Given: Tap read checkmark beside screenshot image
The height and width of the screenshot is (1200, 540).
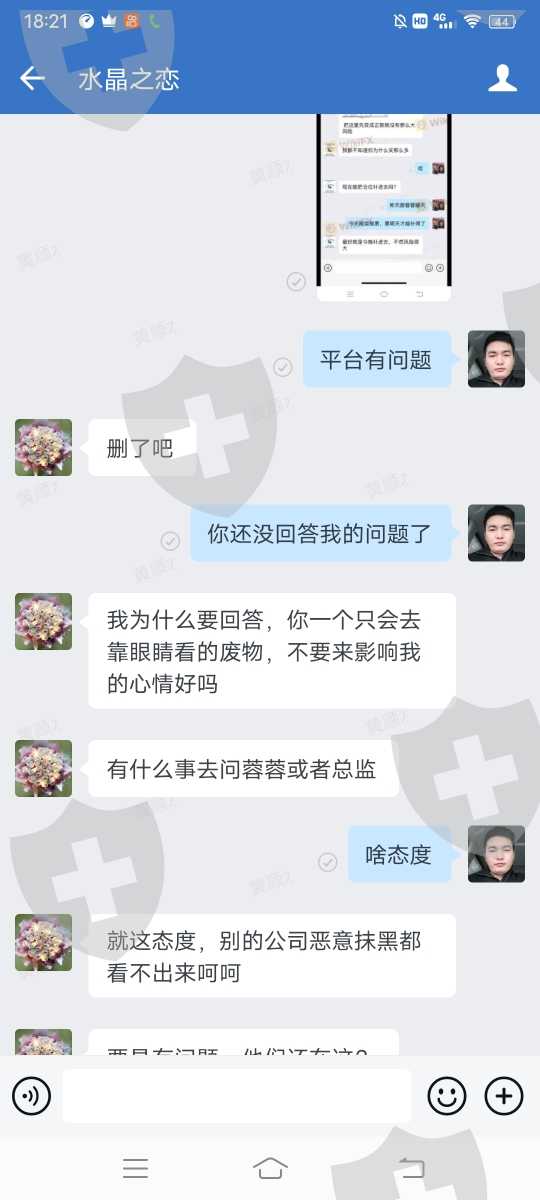Looking at the screenshot, I should pyautogui.click(x=296, y=282).
